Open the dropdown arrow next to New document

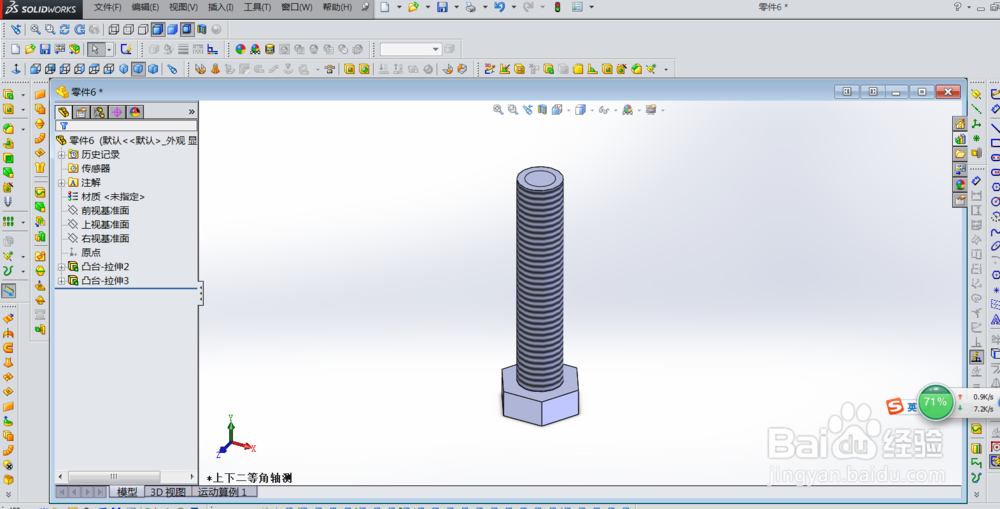pyautogui.click(x=399, y=7)
